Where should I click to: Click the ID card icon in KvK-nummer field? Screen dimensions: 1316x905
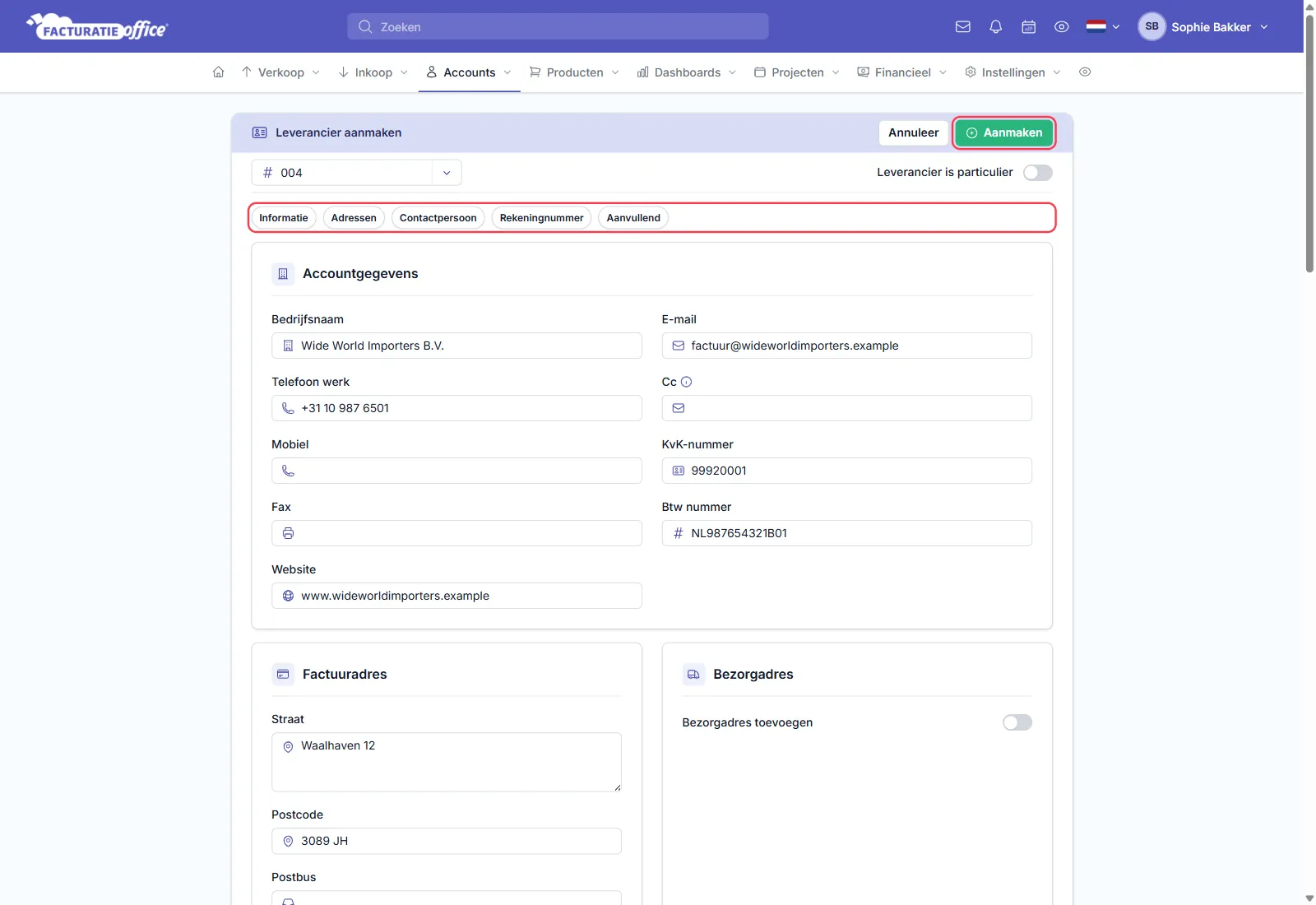pyautogui.click(x=679, y=471)
